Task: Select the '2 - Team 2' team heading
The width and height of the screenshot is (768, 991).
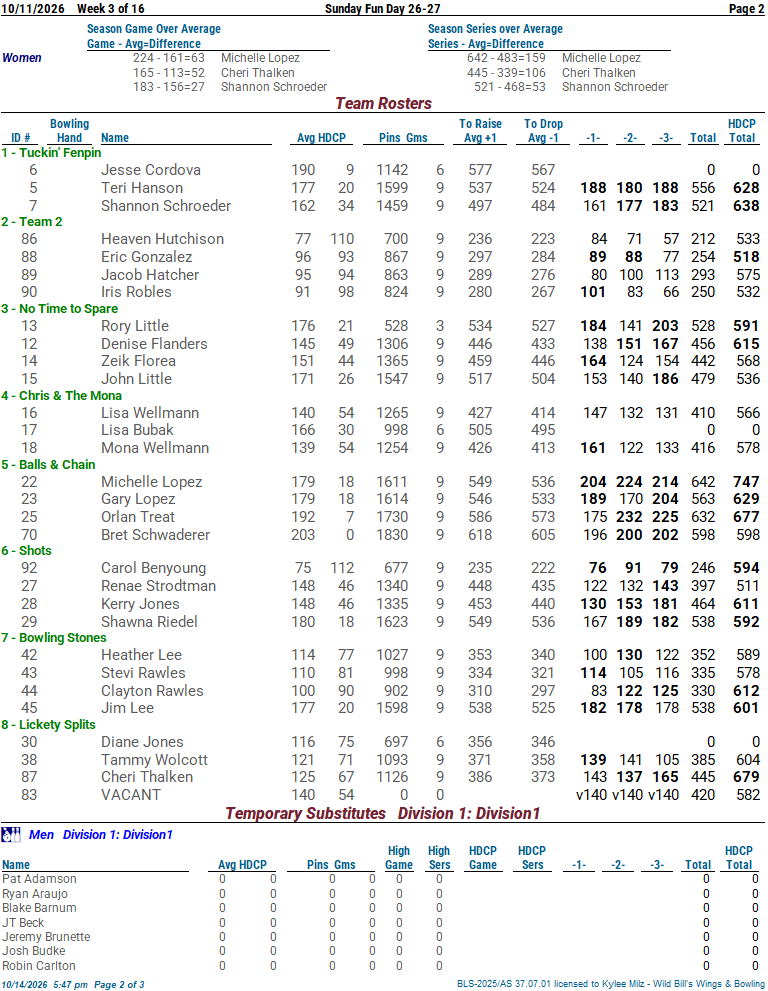Action: [32, 222]
